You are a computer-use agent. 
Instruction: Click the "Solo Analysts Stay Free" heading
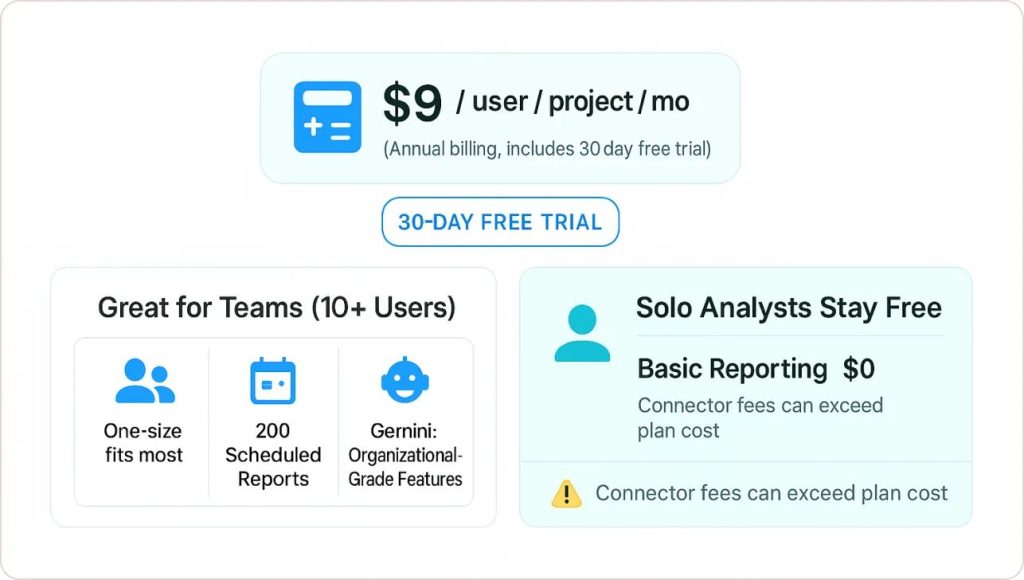pos(789,307)
